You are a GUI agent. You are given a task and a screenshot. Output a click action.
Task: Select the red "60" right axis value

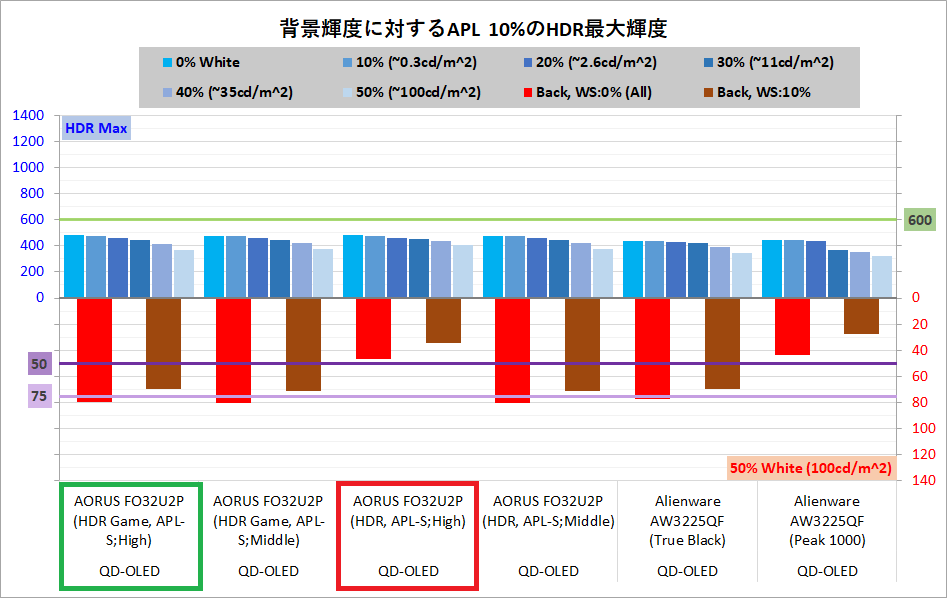[920, 376]
